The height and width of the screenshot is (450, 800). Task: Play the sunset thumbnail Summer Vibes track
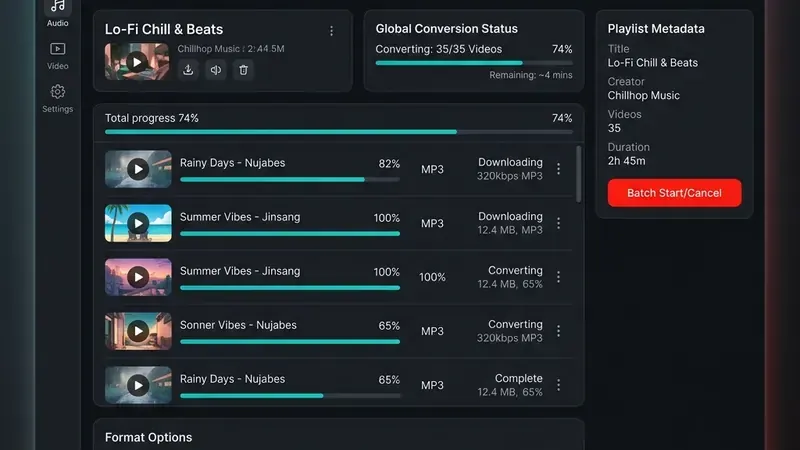138,277
